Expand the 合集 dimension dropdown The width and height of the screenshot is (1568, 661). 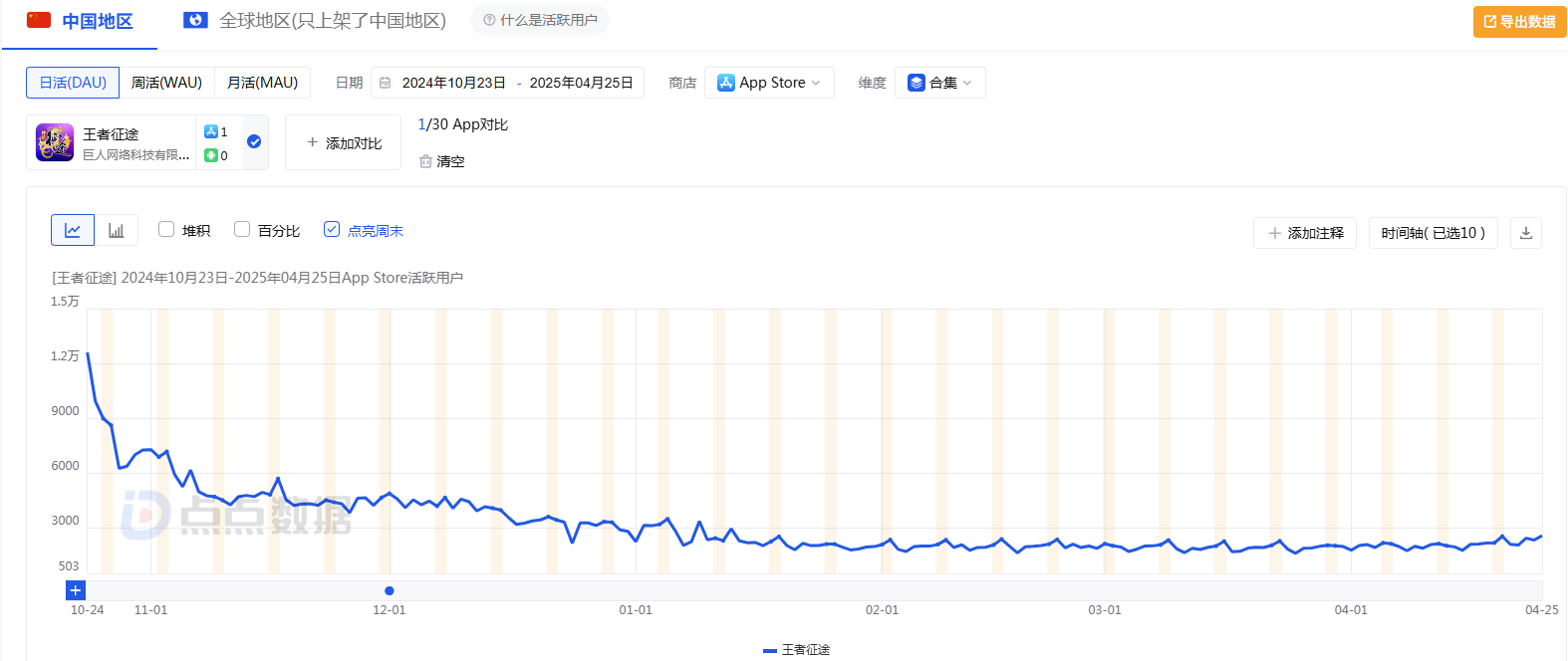pos(939,83)
